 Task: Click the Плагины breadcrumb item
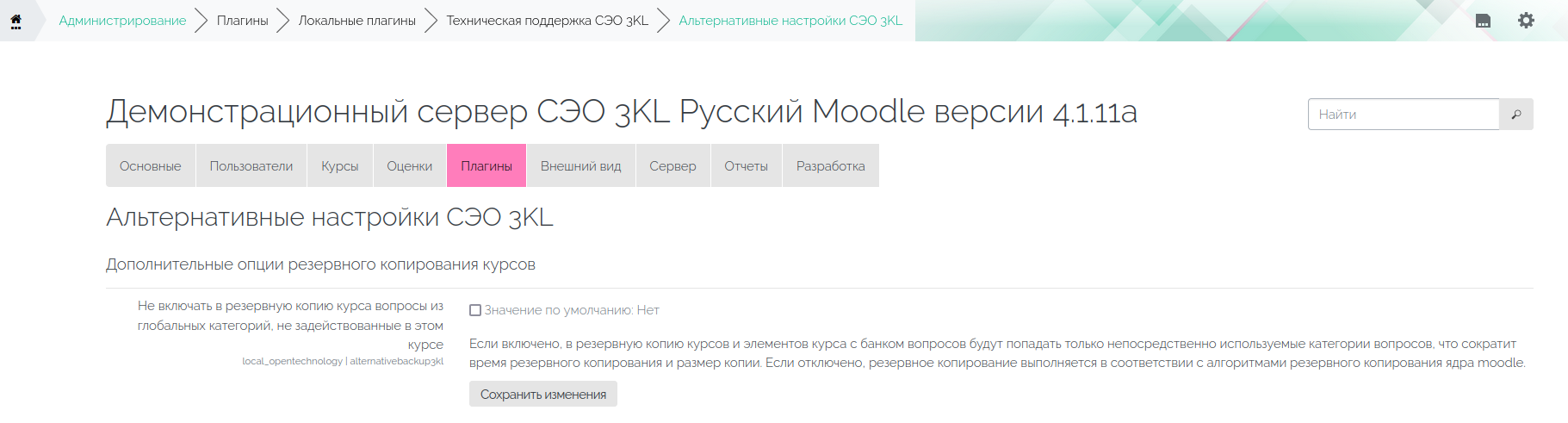point(242,21)
